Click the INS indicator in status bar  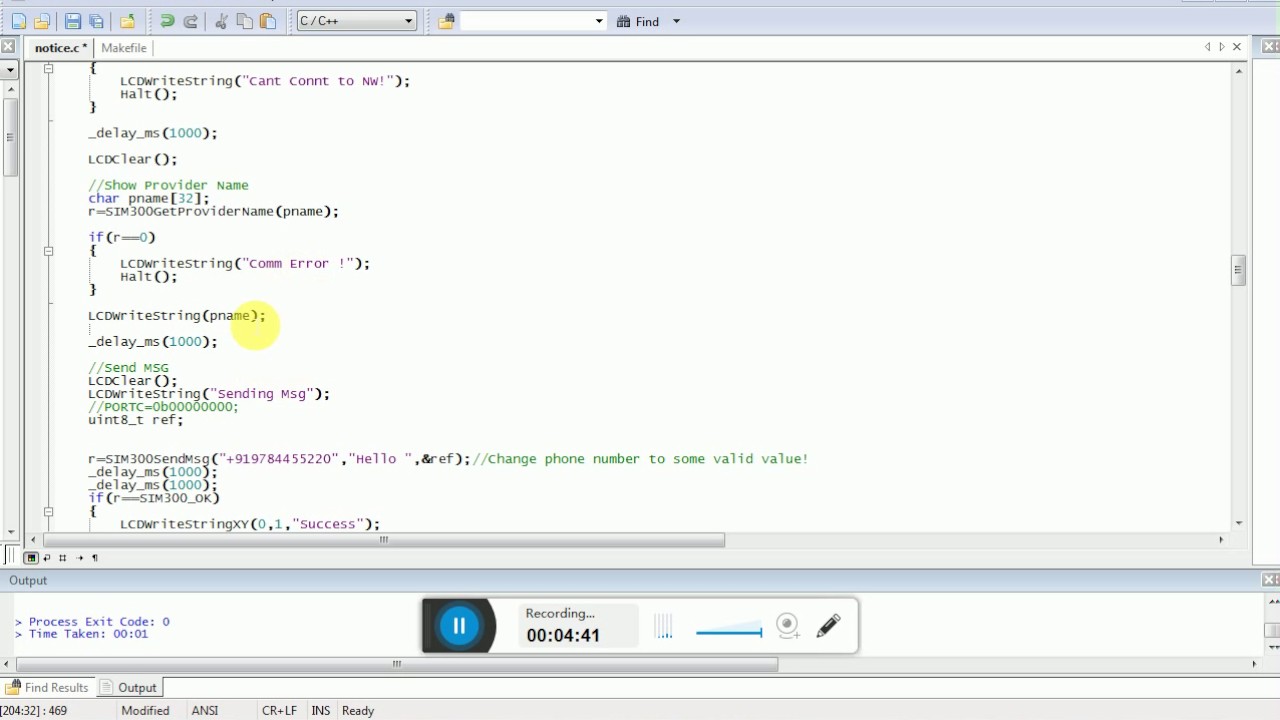click(320, 710)
